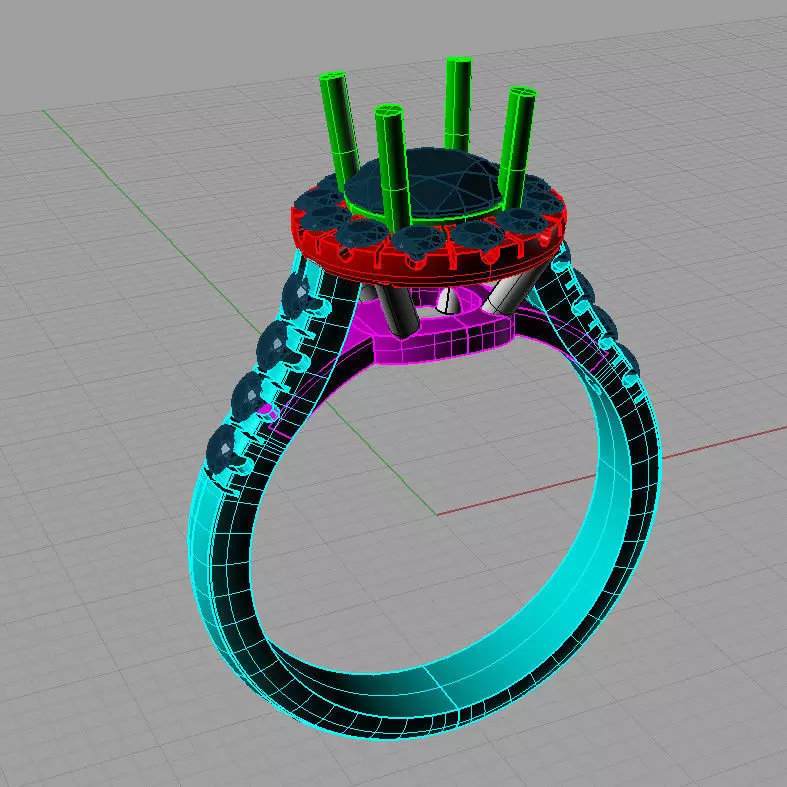Screen dimensions: 787x787
Task: Select the topmost accent stone on left shoulder
Action: 297,296
